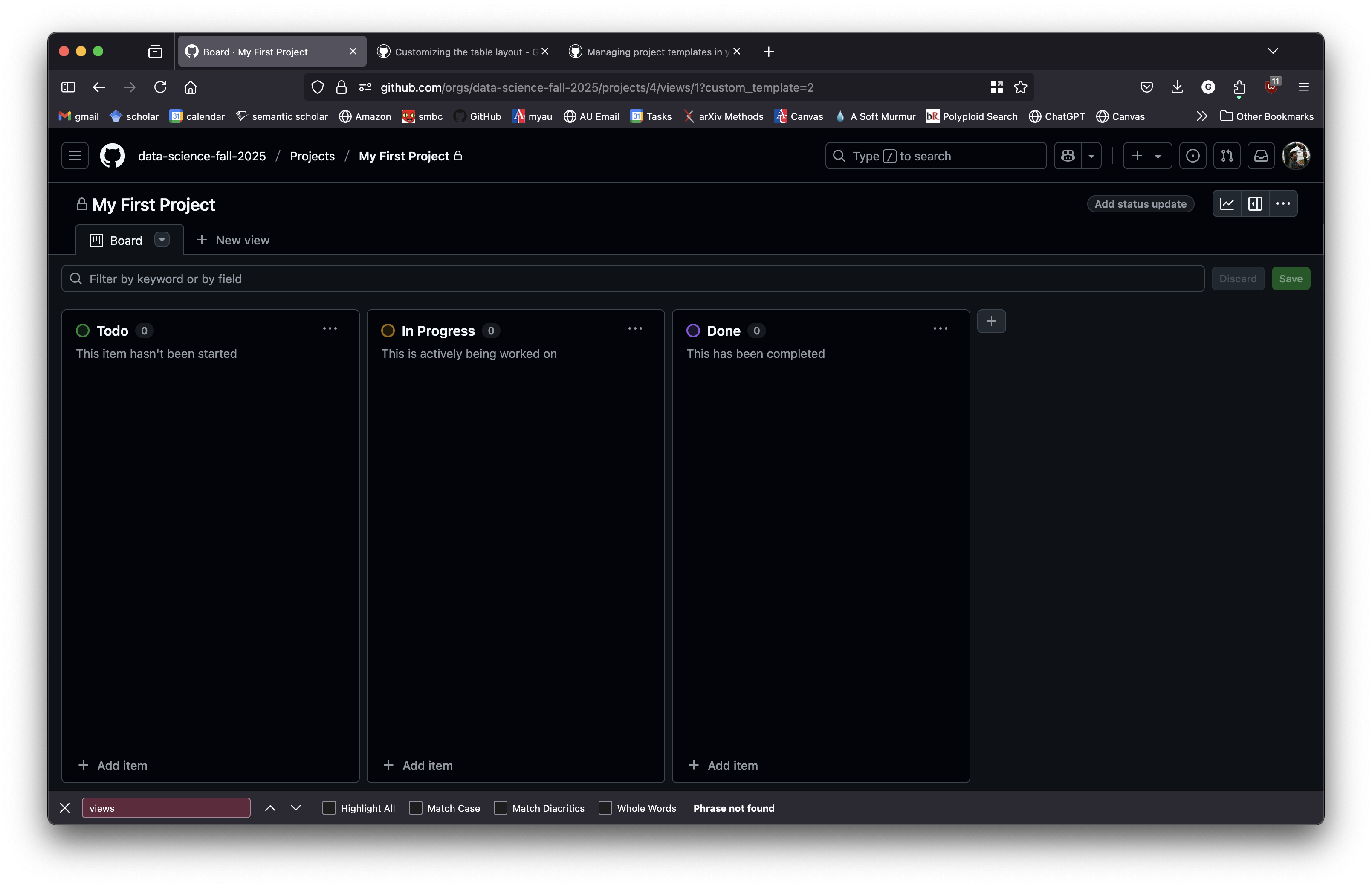Open project Insights chart icon

[1227, 203]
